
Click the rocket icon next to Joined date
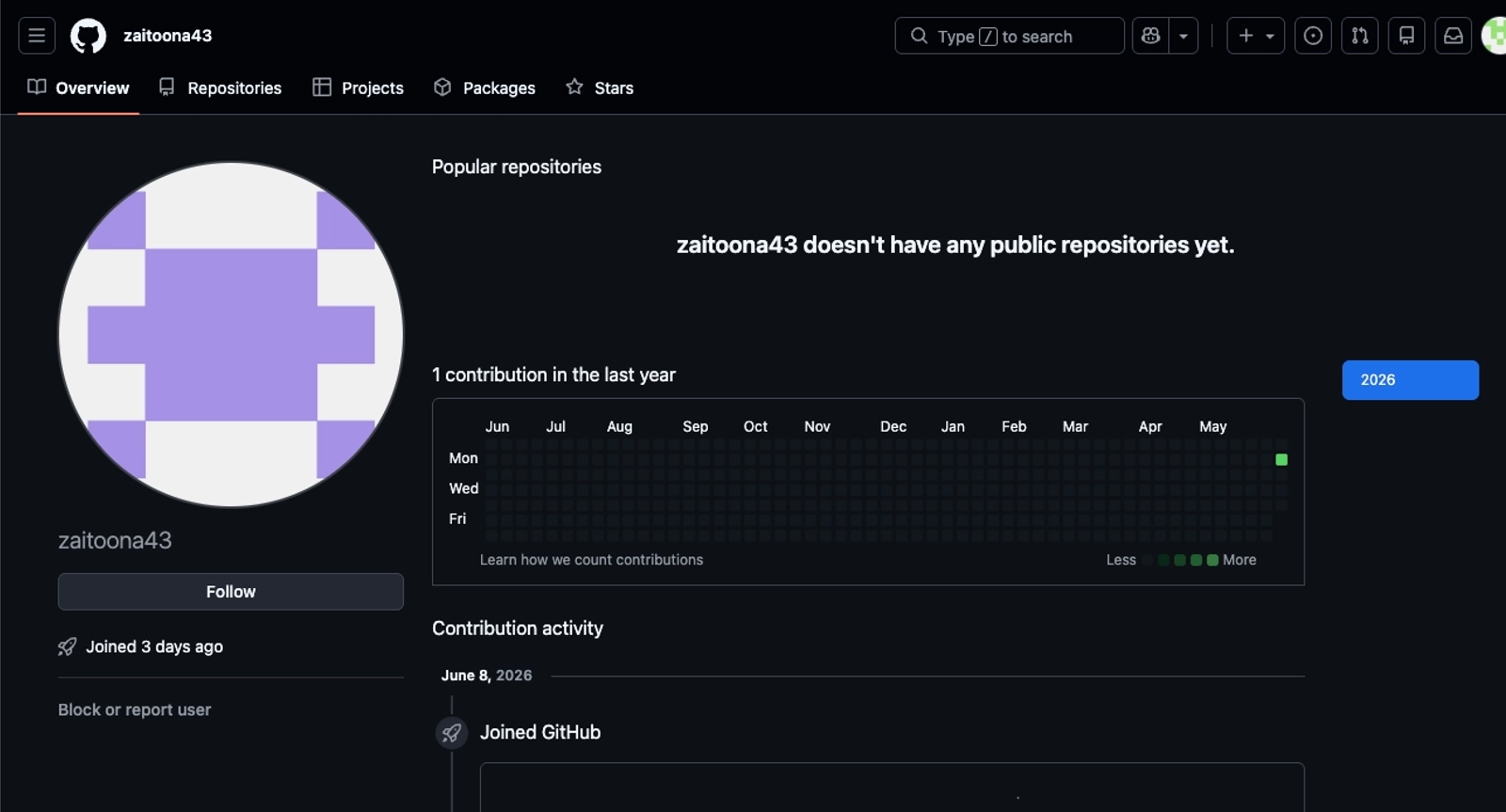pos(67,646)
